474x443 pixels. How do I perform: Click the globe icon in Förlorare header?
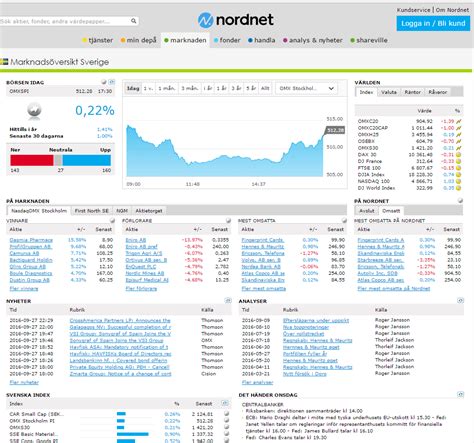coord(228,221)
